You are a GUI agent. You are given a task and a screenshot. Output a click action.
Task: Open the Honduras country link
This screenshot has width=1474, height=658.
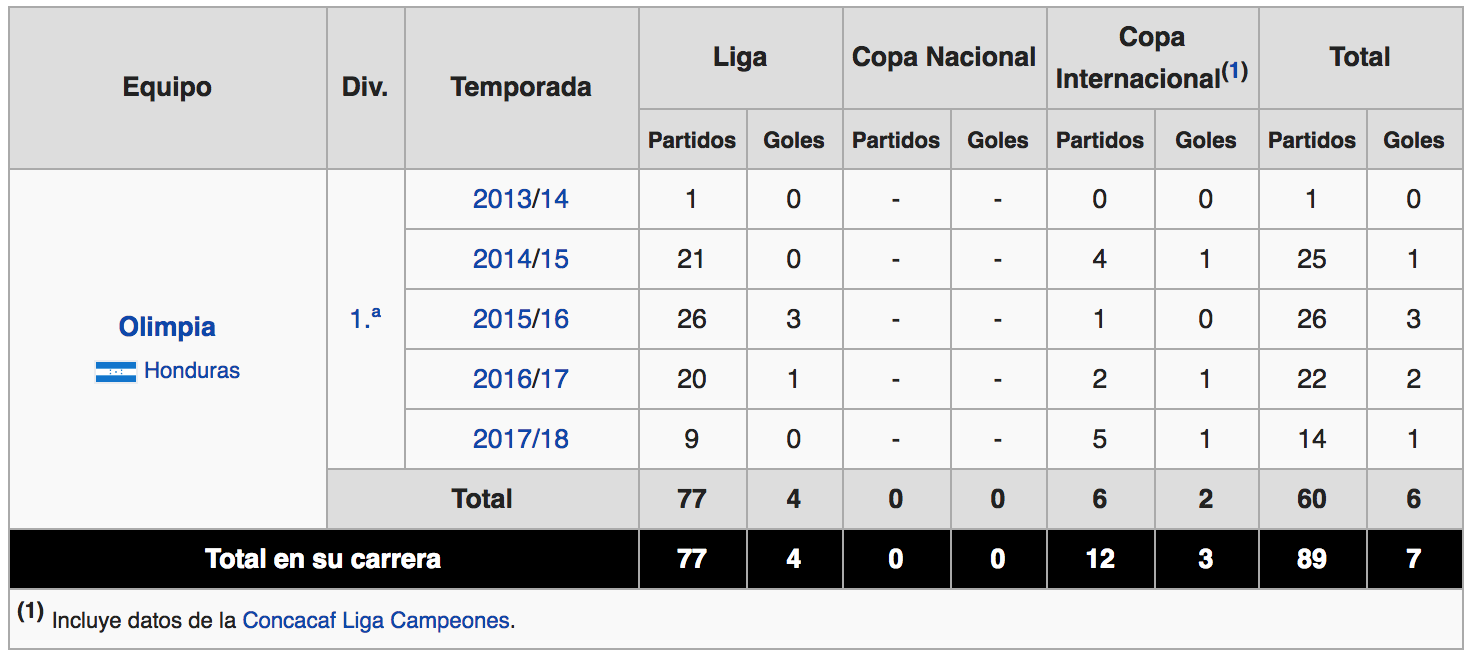click(x=192, y=371)
